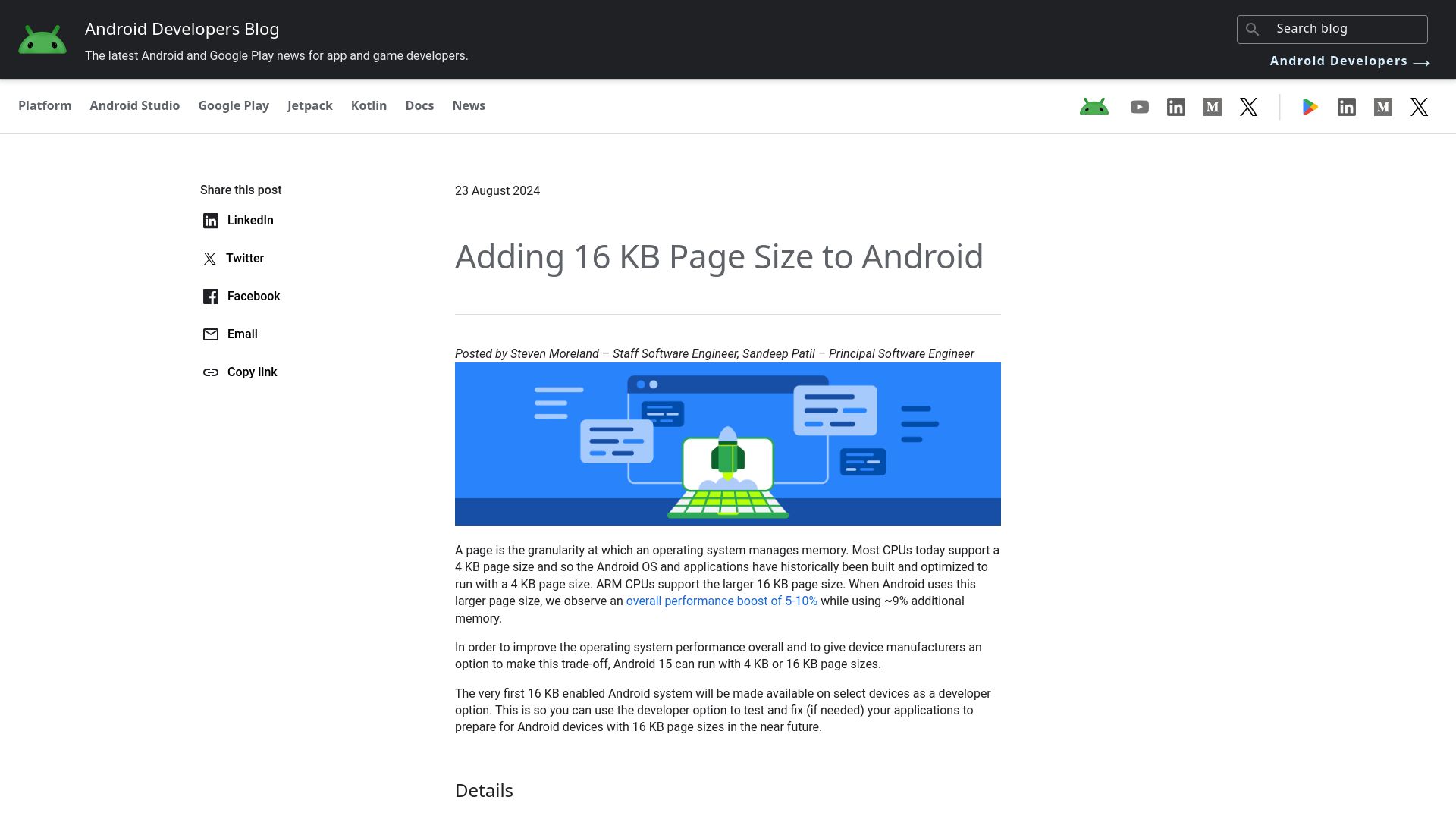Click the Twitter X share icon
Screen dimensions: 1456x819
tap(210, 259)
